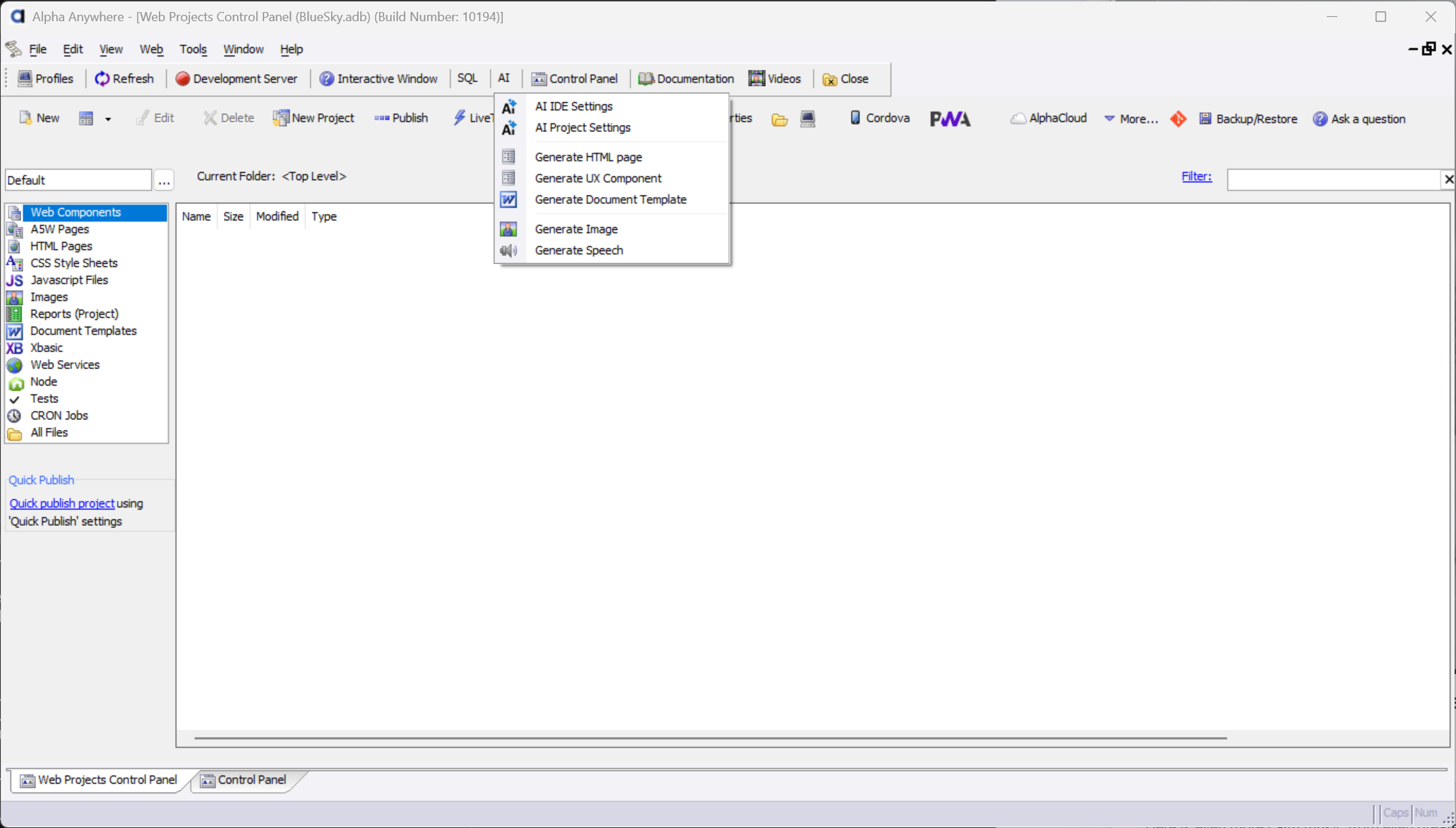1456x828 pixels.
Task: Expand the More... dropdown
Action: pos(1130,119)
